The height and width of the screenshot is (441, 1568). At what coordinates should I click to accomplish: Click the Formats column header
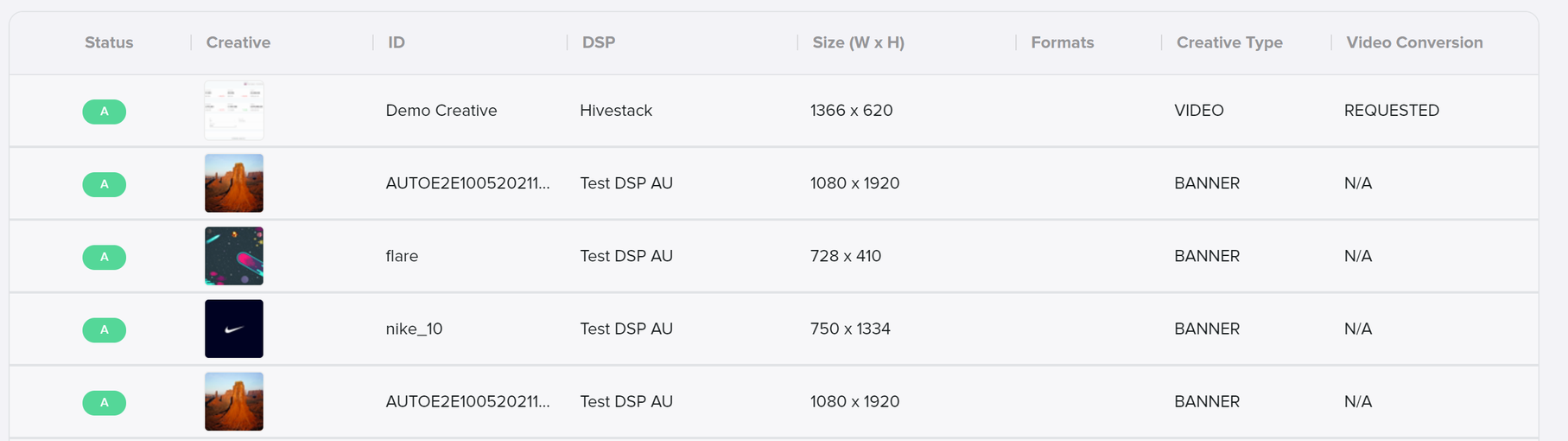click(1063, 42)
